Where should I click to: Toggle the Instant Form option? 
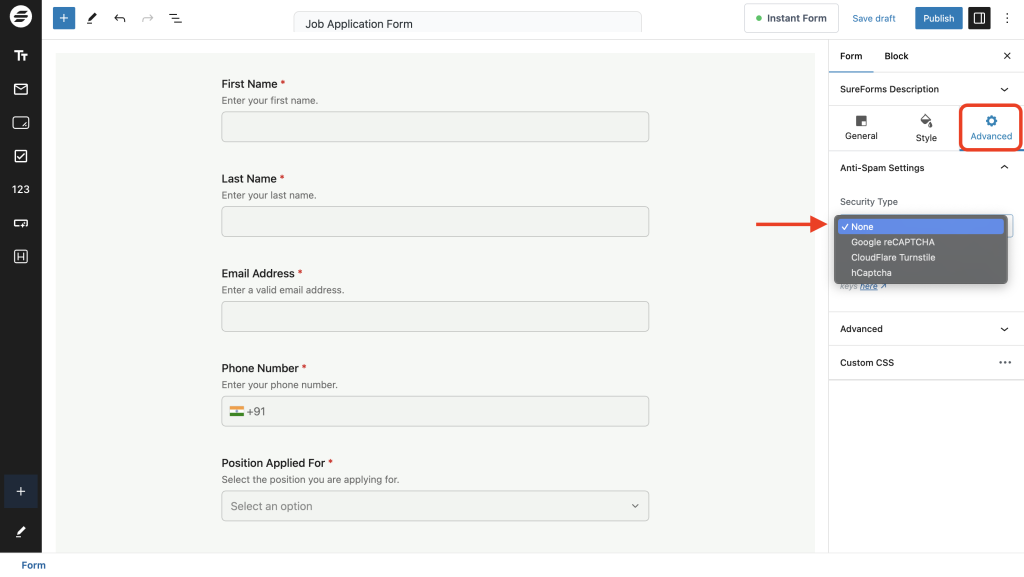791,18
